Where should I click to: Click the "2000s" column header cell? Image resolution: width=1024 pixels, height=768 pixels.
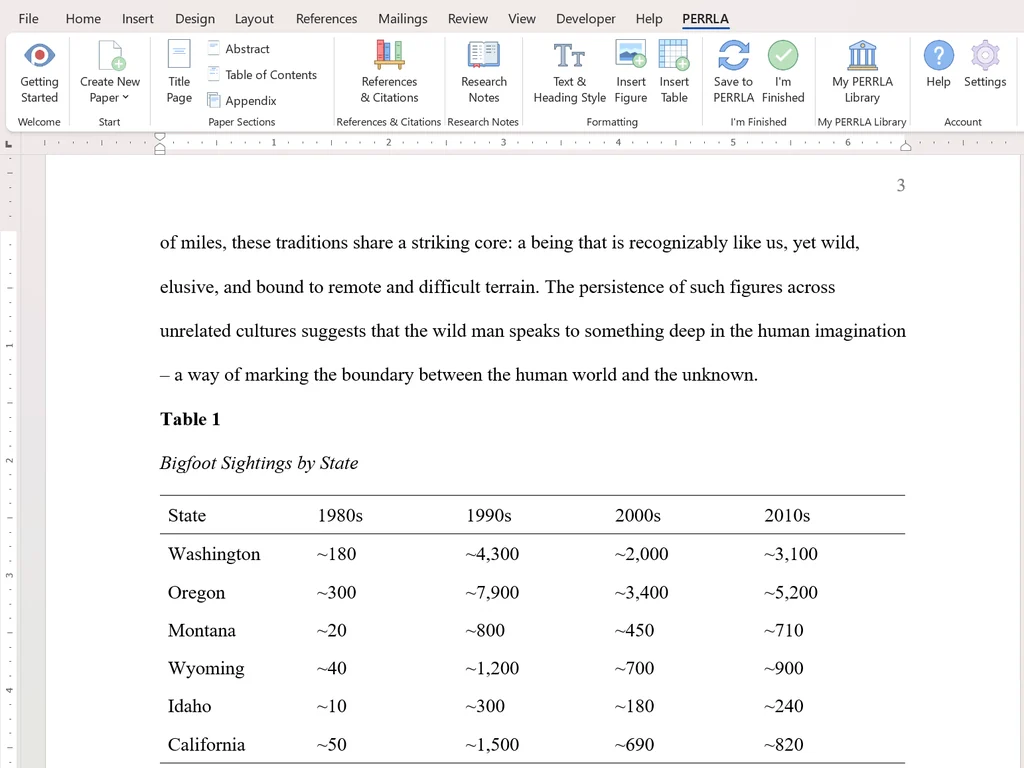638,515
